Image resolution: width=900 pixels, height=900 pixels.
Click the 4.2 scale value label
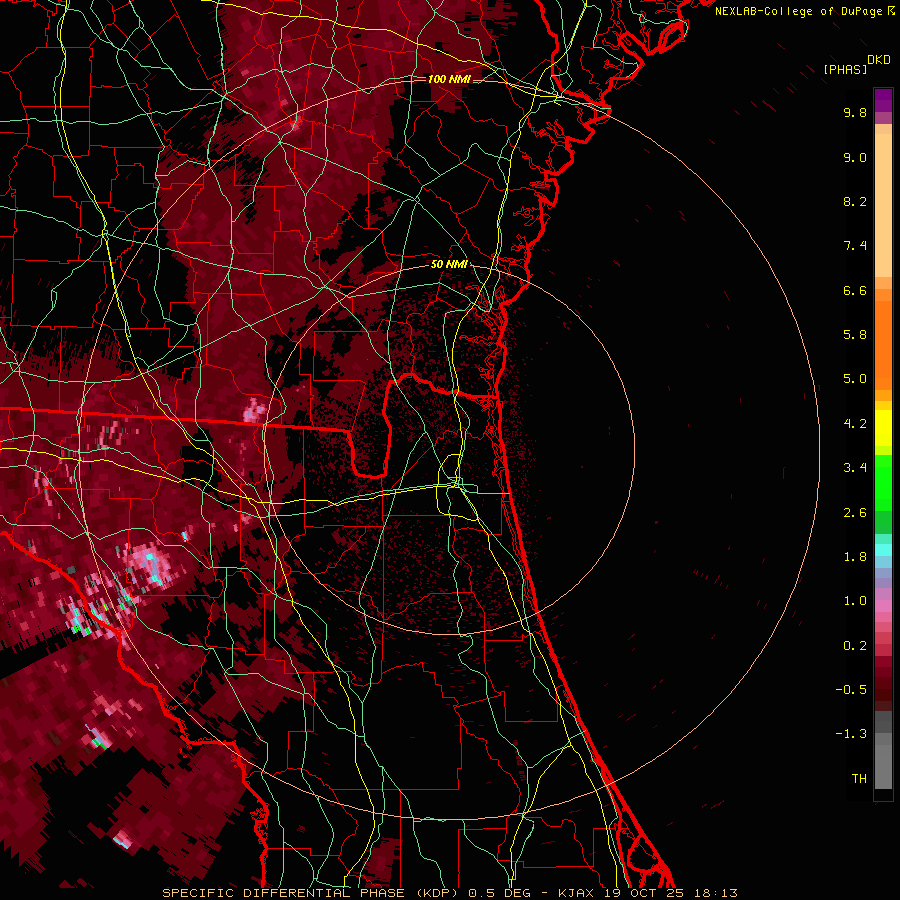855,424
